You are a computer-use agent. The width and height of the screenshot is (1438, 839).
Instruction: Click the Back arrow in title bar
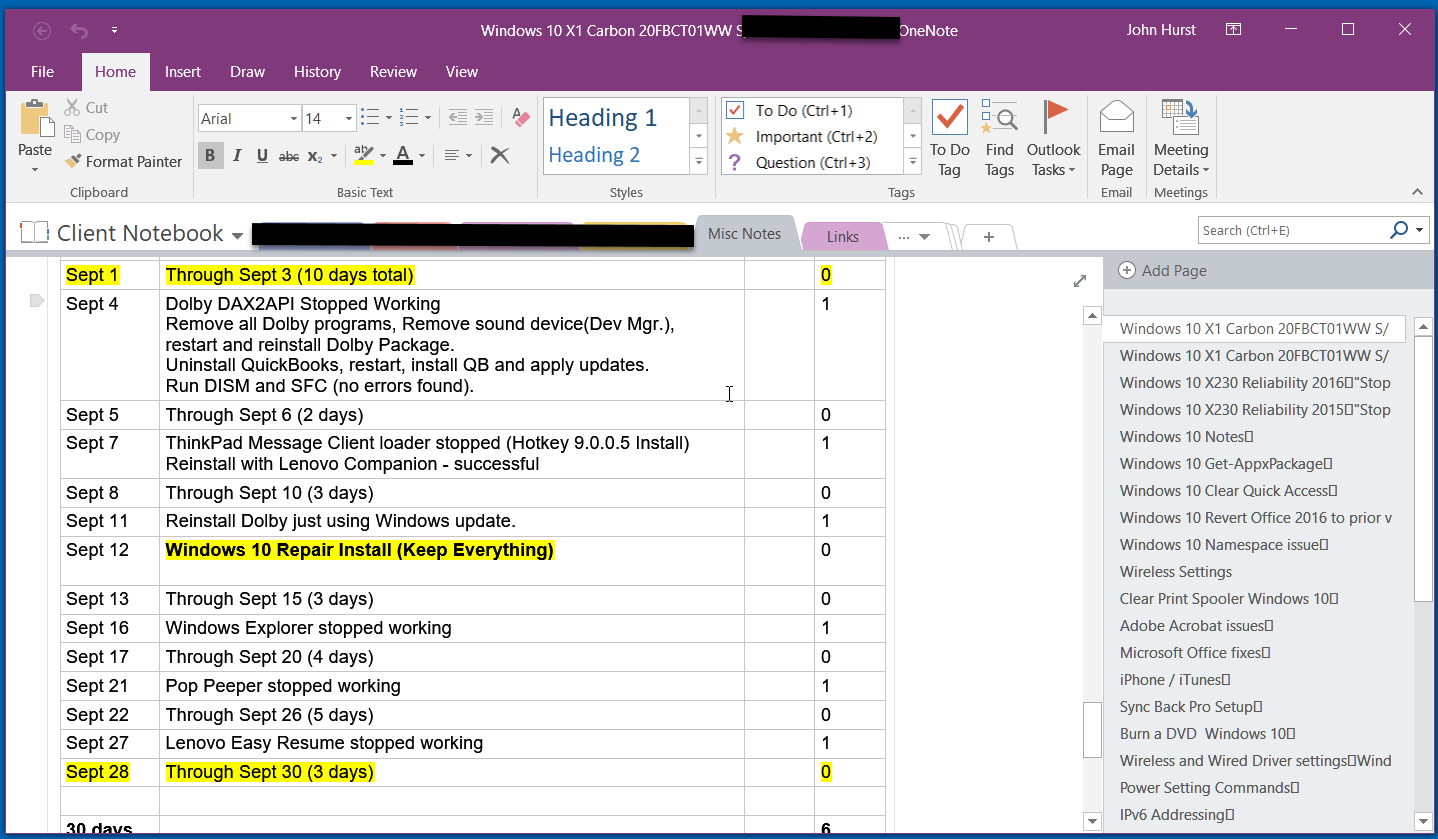[42, 30]
